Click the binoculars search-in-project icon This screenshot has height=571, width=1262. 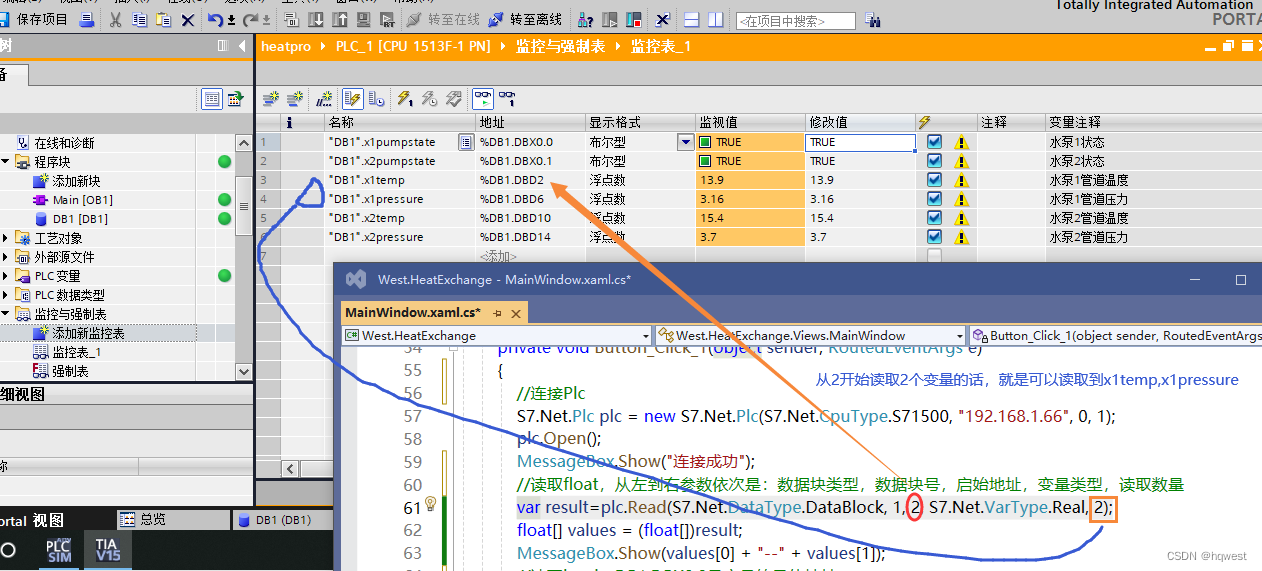872,20
